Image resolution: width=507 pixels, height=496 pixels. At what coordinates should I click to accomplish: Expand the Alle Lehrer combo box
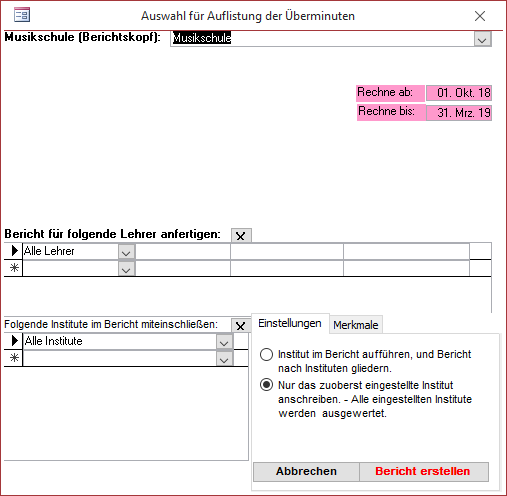click(x=126, y=252)
